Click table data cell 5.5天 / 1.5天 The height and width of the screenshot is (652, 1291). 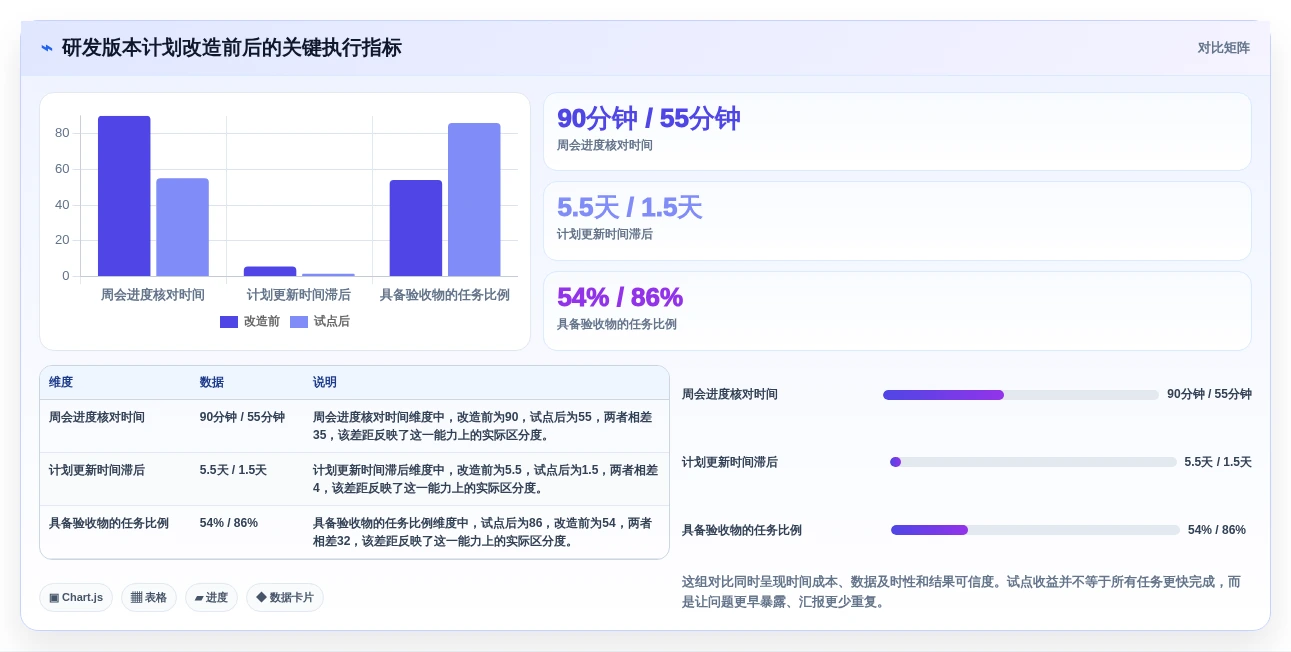[233, 470]
